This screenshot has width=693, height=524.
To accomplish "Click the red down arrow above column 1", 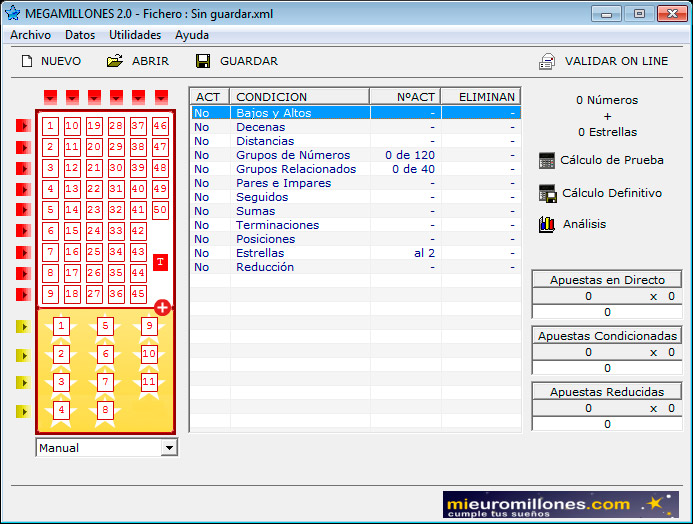I will 50,97.
